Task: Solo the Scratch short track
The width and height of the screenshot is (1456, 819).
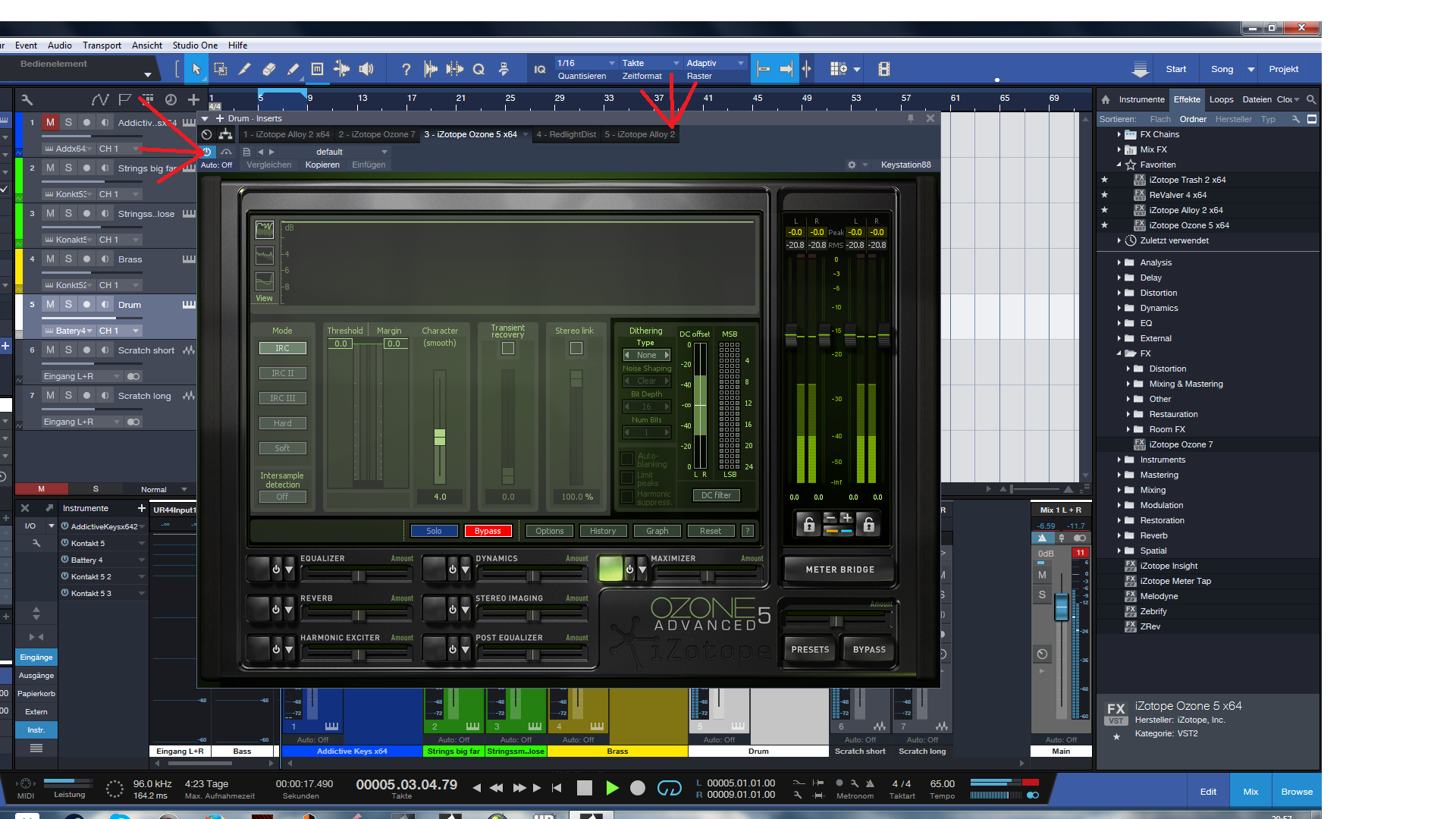Action: click(68, 350)
